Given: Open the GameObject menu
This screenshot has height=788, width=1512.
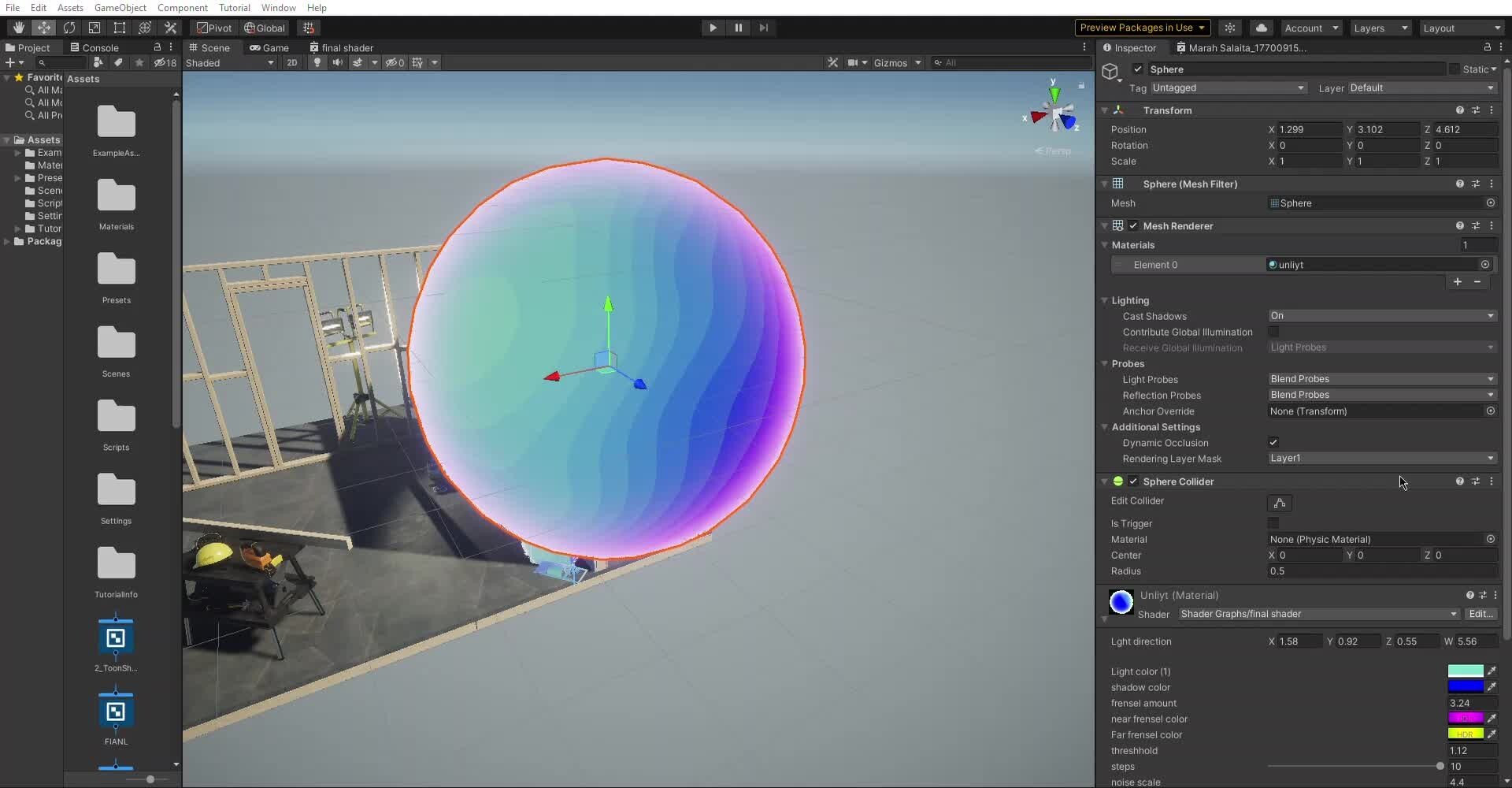Looking at the screenshot, I should point(120,7).
